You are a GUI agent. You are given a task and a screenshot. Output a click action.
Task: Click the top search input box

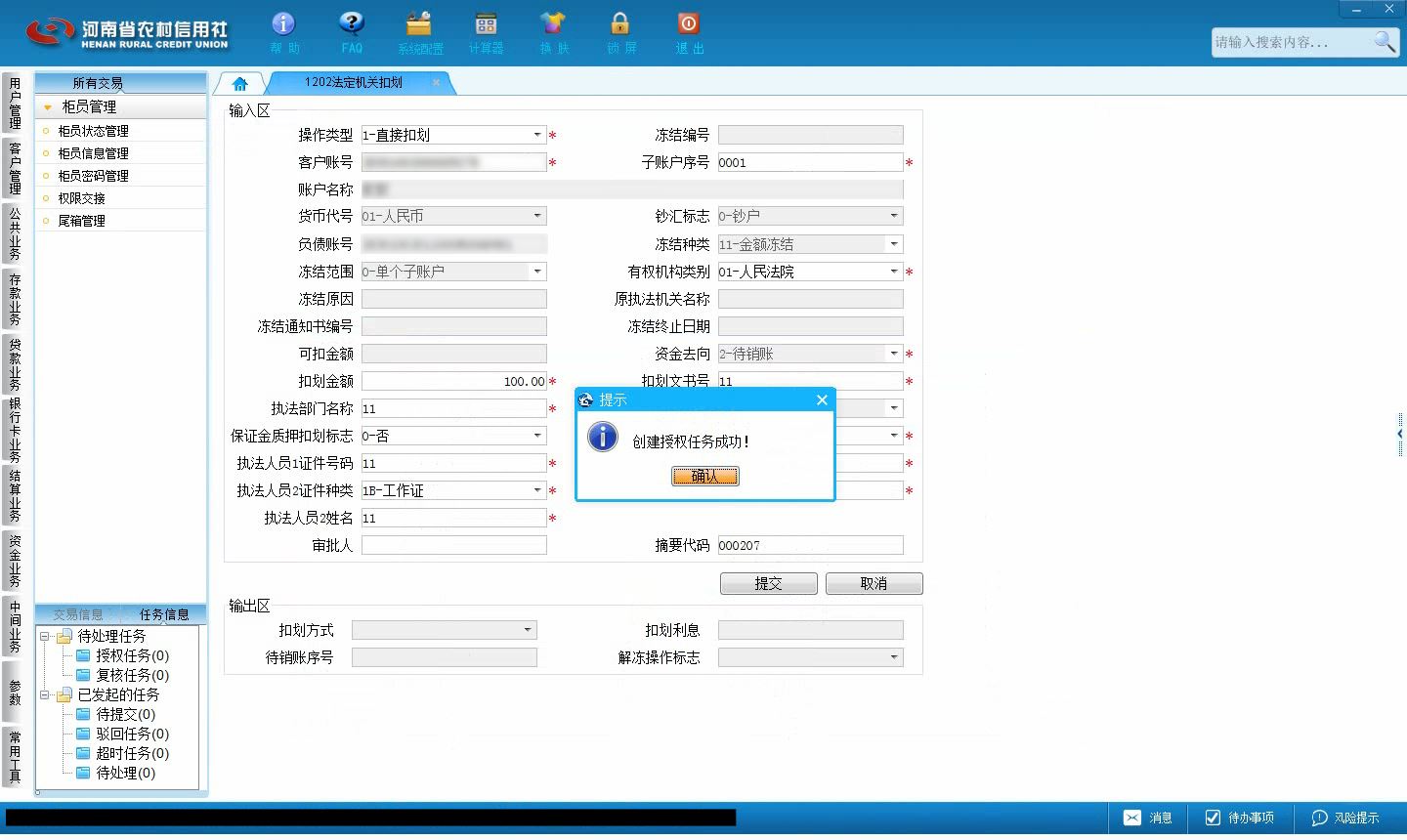click(x=1290, y=42)
